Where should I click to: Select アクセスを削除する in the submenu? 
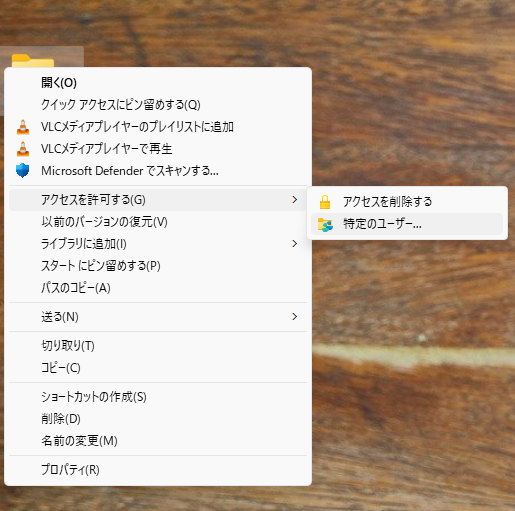pos(407,202)
